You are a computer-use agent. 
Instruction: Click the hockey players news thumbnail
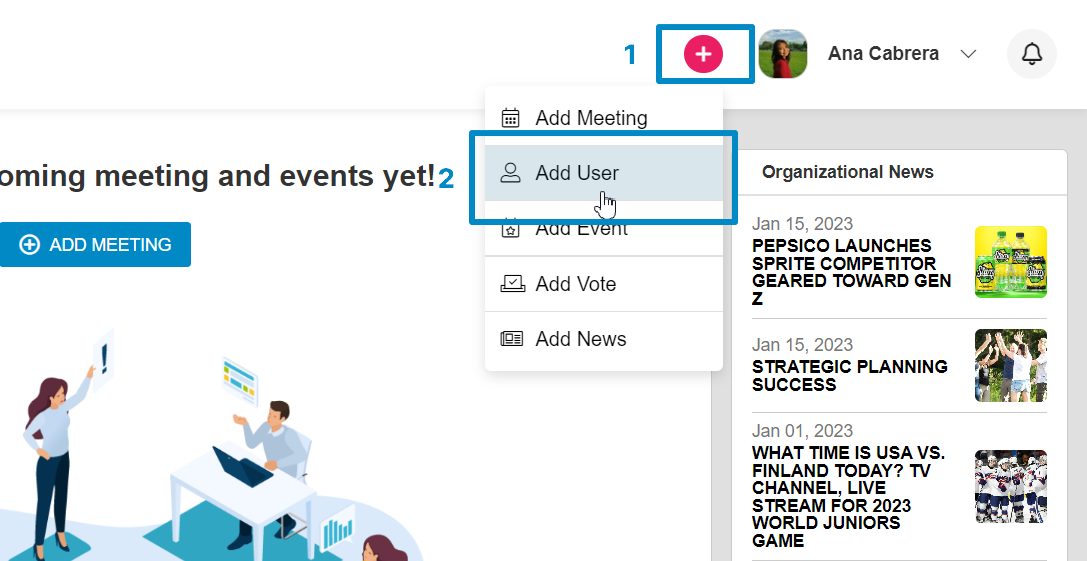(1010, 486)
